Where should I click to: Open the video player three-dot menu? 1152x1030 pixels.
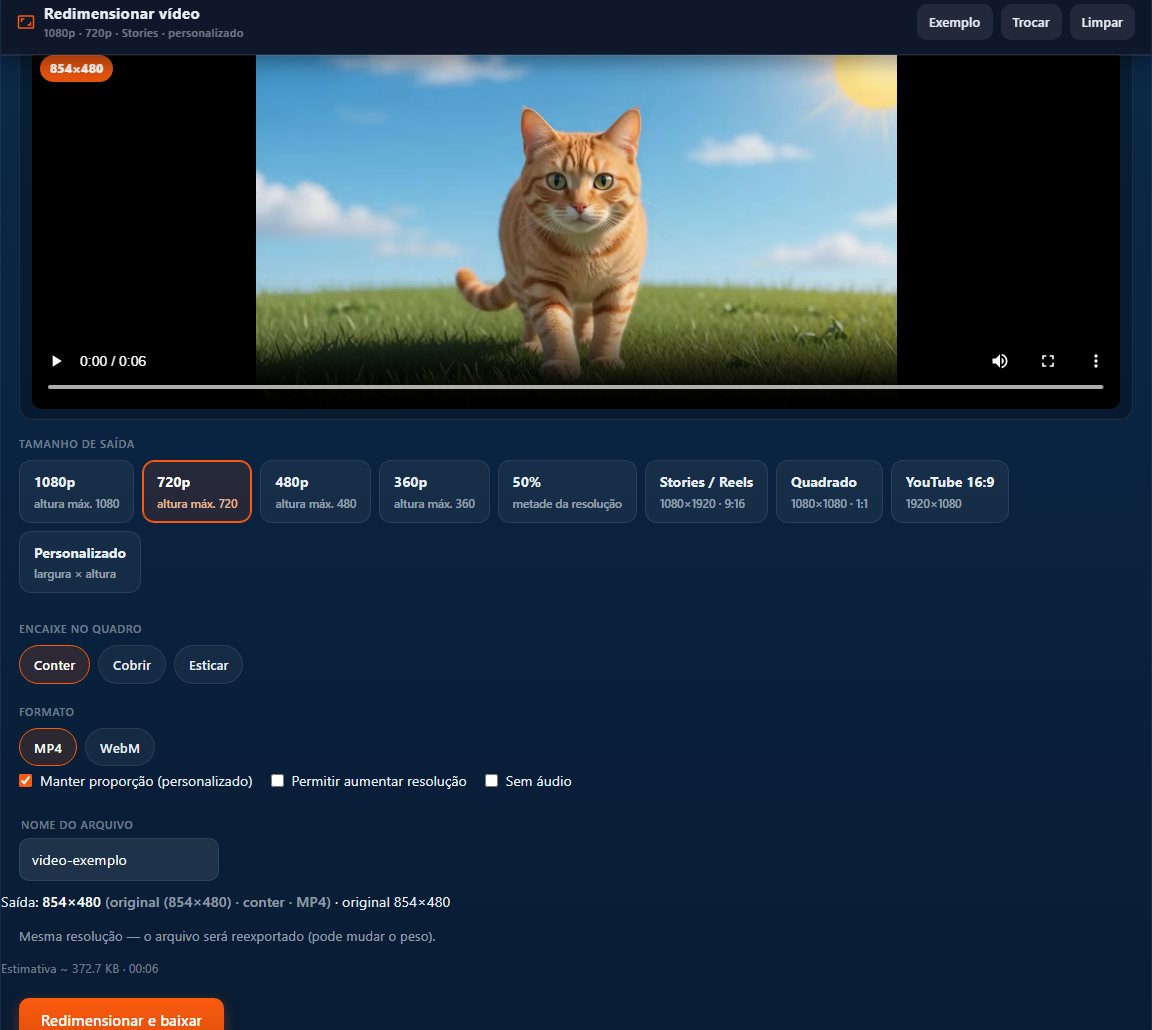pos(1095,361)
